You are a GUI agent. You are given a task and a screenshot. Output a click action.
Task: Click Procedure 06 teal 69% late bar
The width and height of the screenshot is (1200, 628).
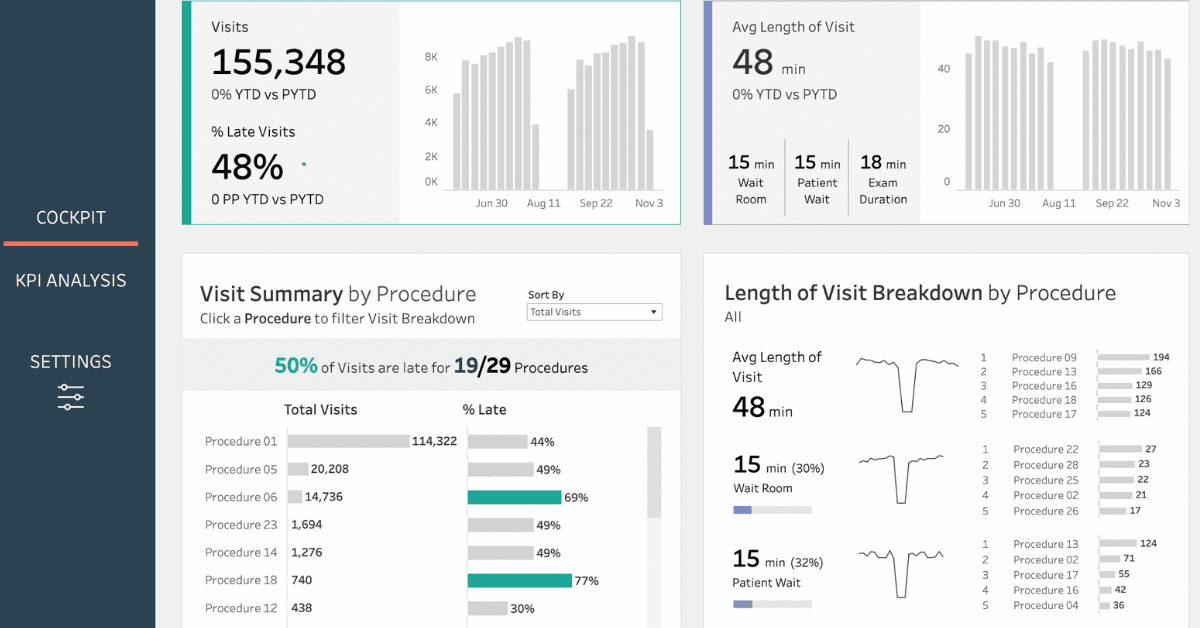(514, 497)
